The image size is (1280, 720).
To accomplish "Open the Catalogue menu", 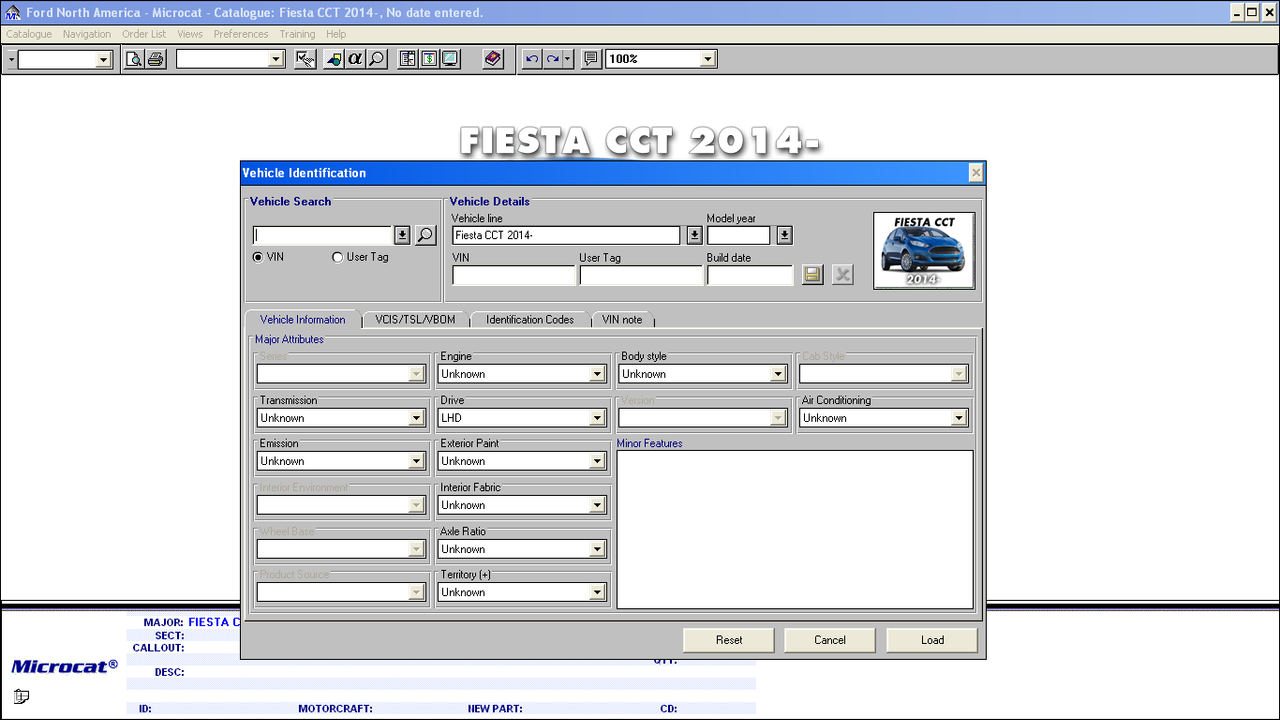I will tap(29, 34).
